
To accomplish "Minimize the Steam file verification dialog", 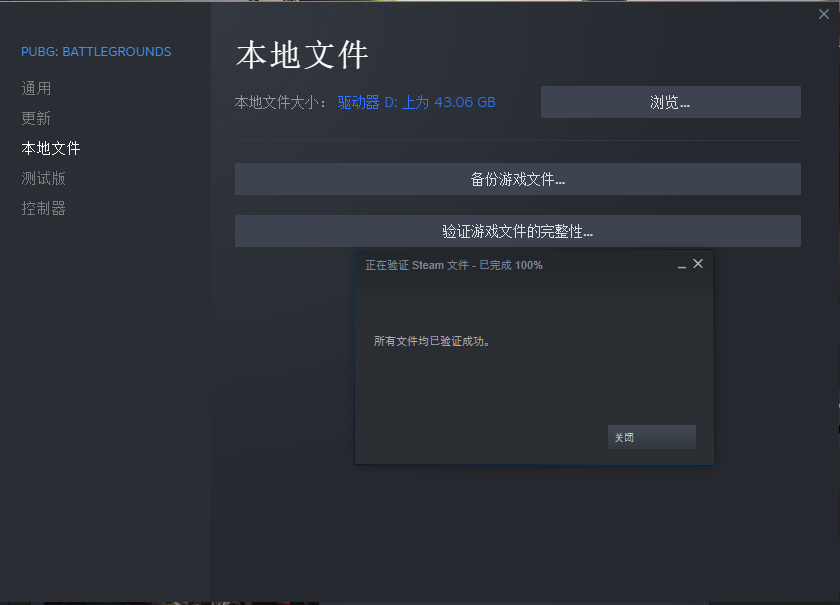I will point(681,265).
